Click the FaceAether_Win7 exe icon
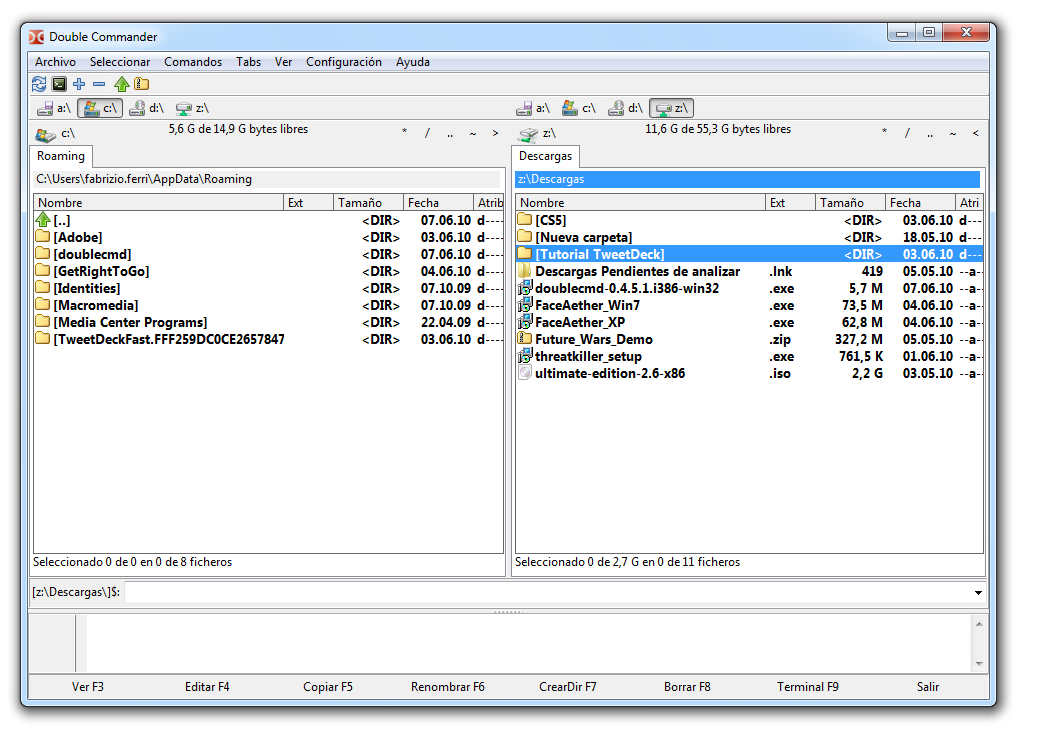Viewport: 1049px width, 754px height. point(524,304)
